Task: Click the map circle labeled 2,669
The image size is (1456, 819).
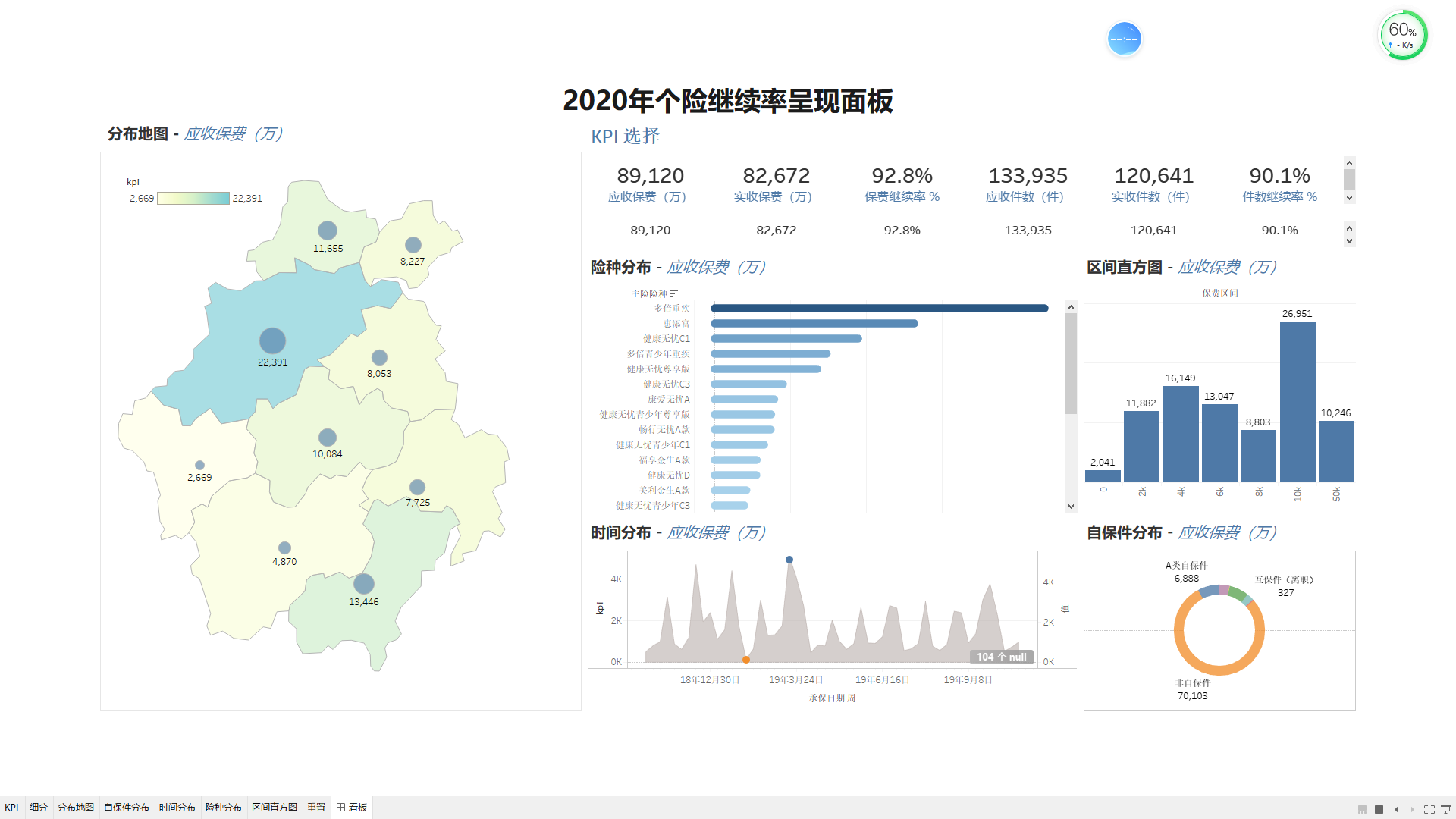Action: click(199, 466)
